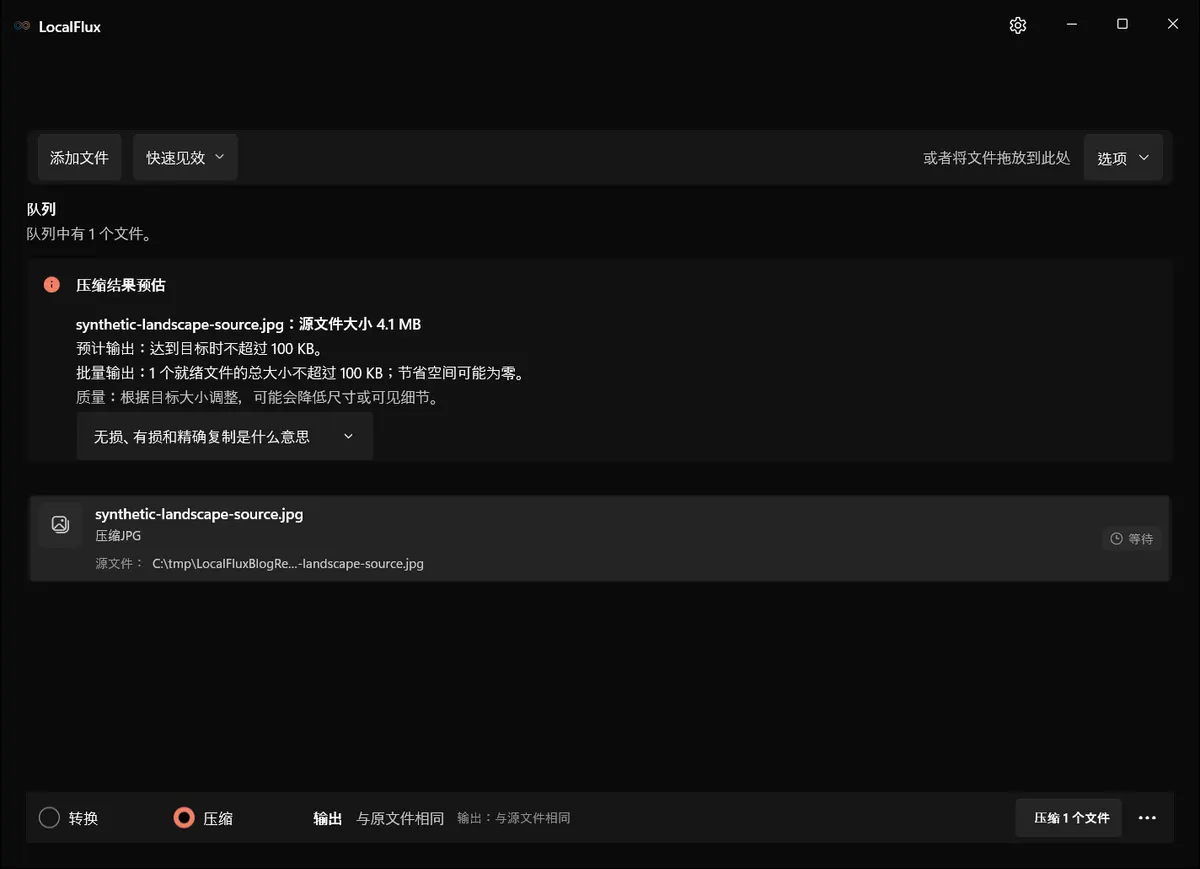
Task: Click the 源文件大小 4.1 MB line
Action: tap(248, 324)
